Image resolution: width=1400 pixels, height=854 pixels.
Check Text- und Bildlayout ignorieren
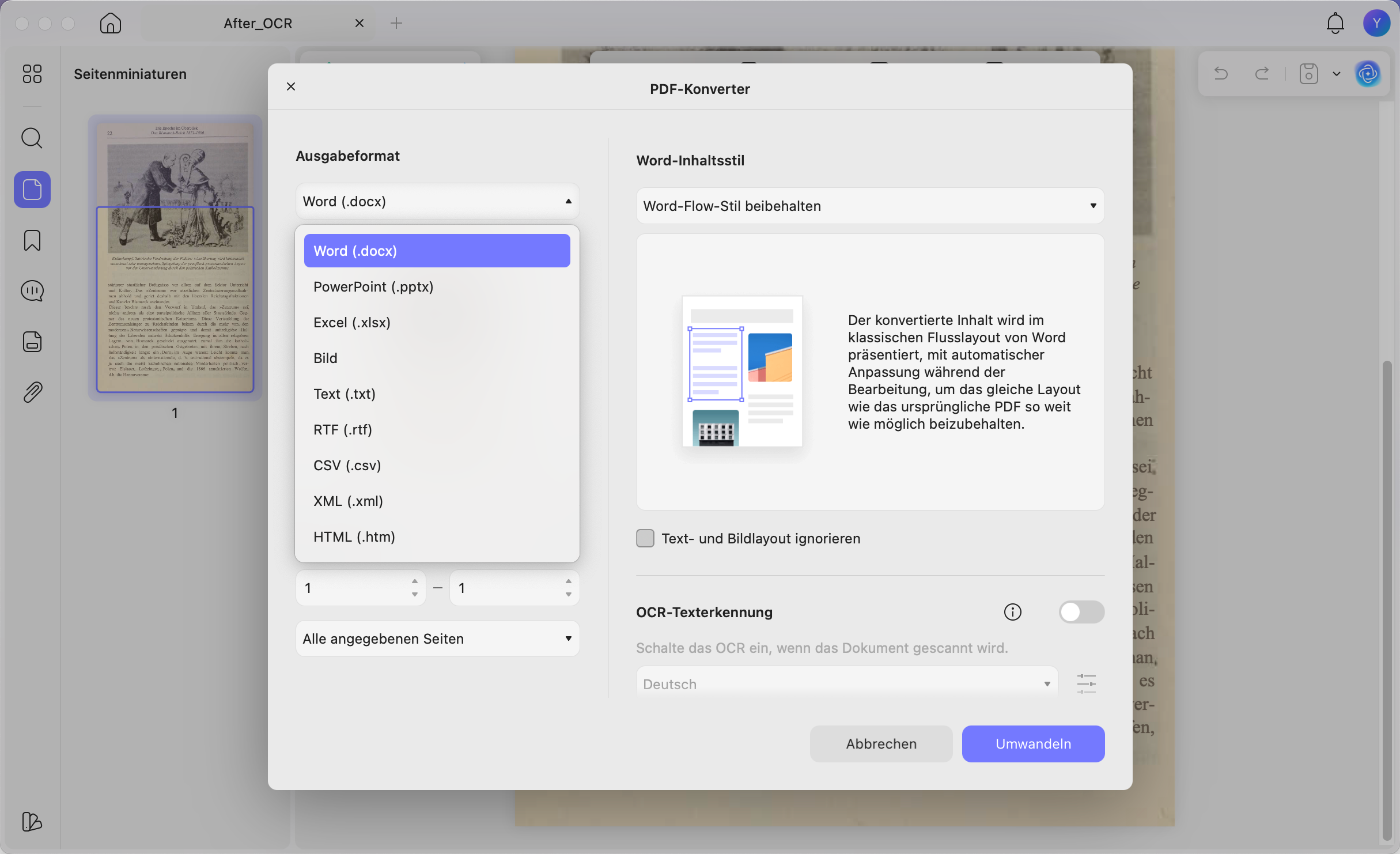645,538
